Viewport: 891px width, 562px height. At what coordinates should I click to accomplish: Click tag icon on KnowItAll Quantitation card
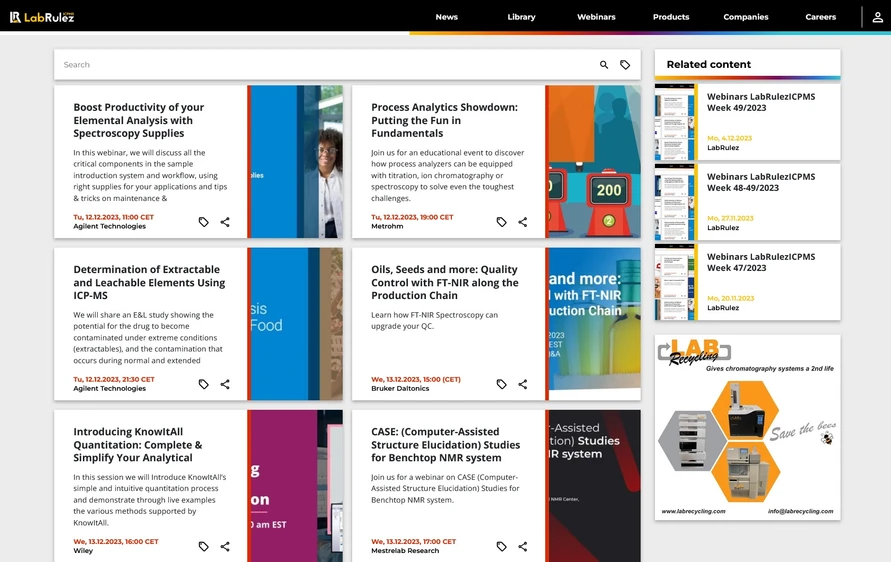(203, 546)
